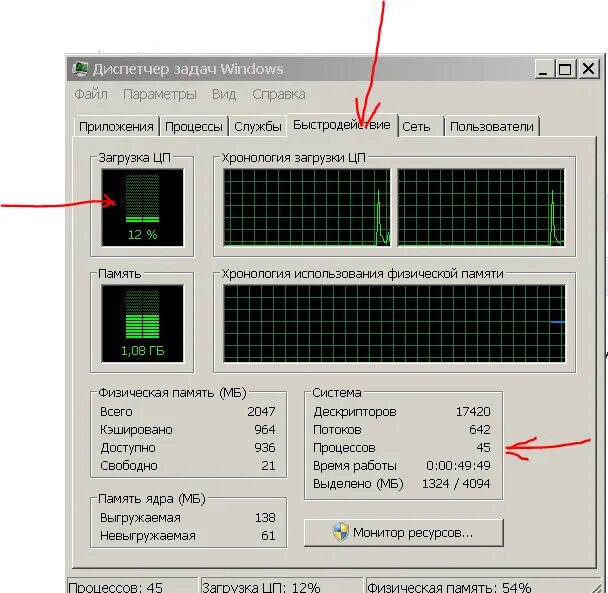Viewport: 608px width, 593px height.
Task: Click the Время работы label
Action: [x=355, y=466]
